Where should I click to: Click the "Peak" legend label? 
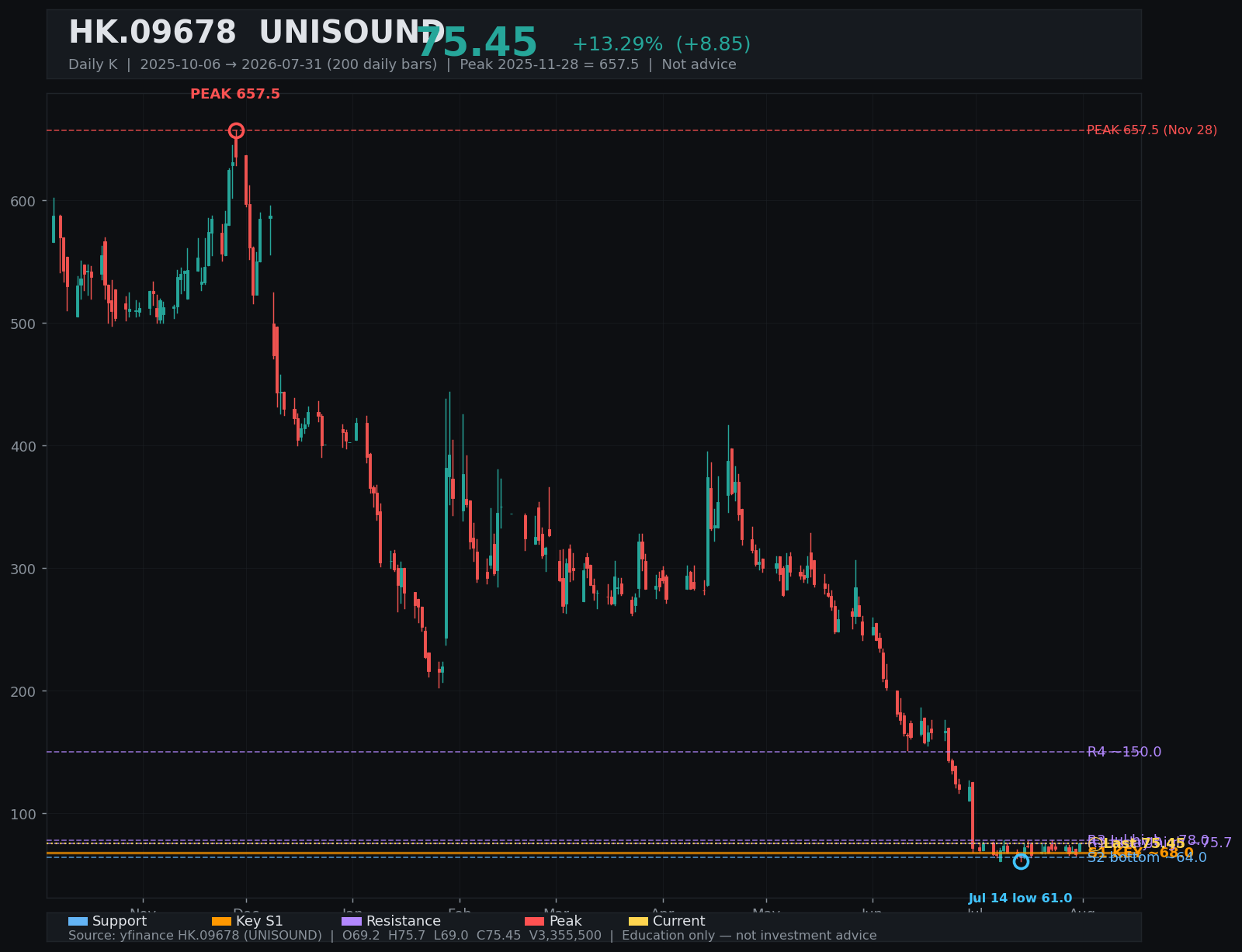pos(566,922)
